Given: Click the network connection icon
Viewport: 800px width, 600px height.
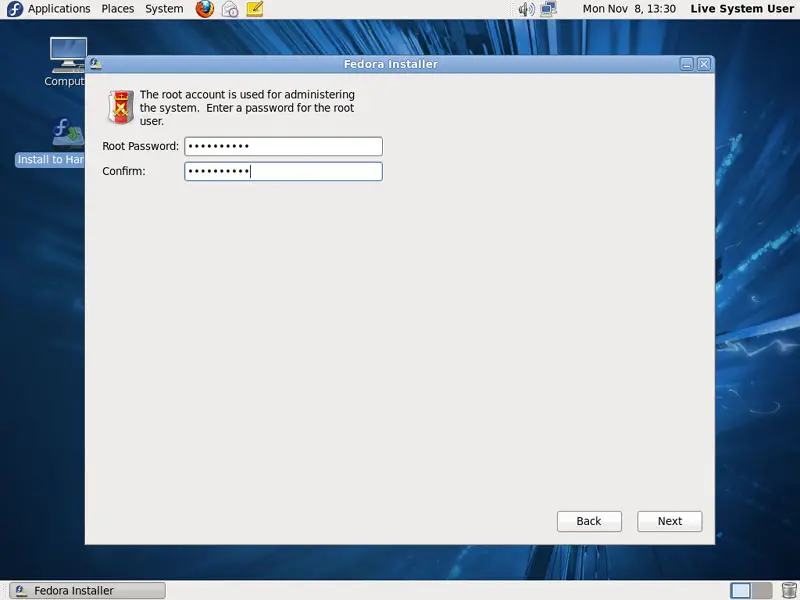Looking at the screenshot, I should point(548,9).
